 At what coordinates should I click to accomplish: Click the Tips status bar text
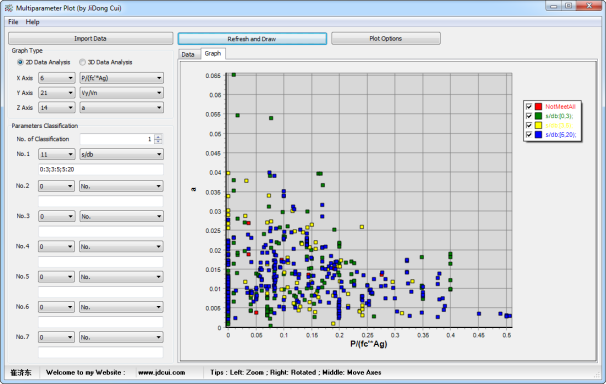(296, 372)
